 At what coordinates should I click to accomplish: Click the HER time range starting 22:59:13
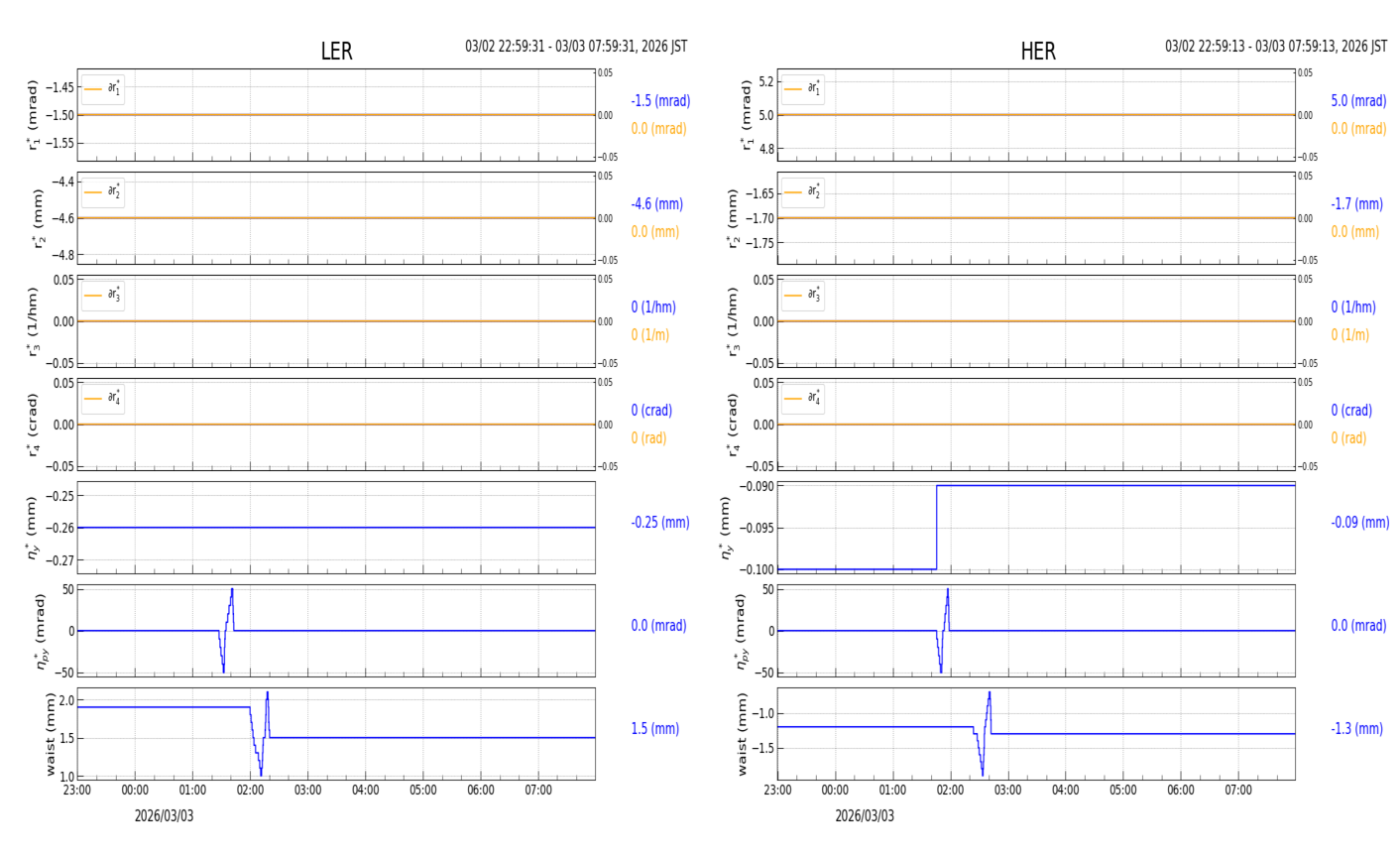1275,47
